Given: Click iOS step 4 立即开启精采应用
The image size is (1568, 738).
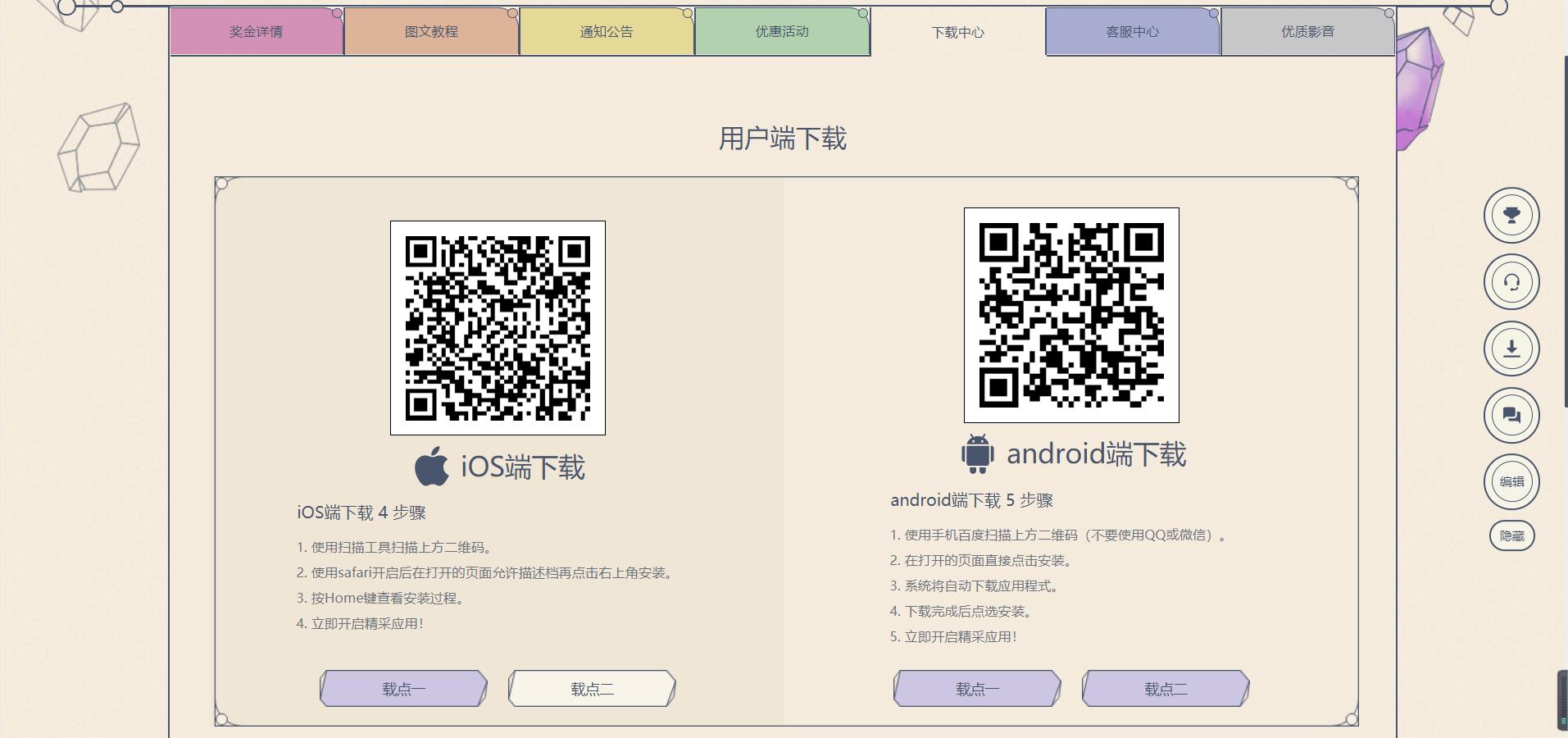Looking at the screenshot, I should point(360,624).
